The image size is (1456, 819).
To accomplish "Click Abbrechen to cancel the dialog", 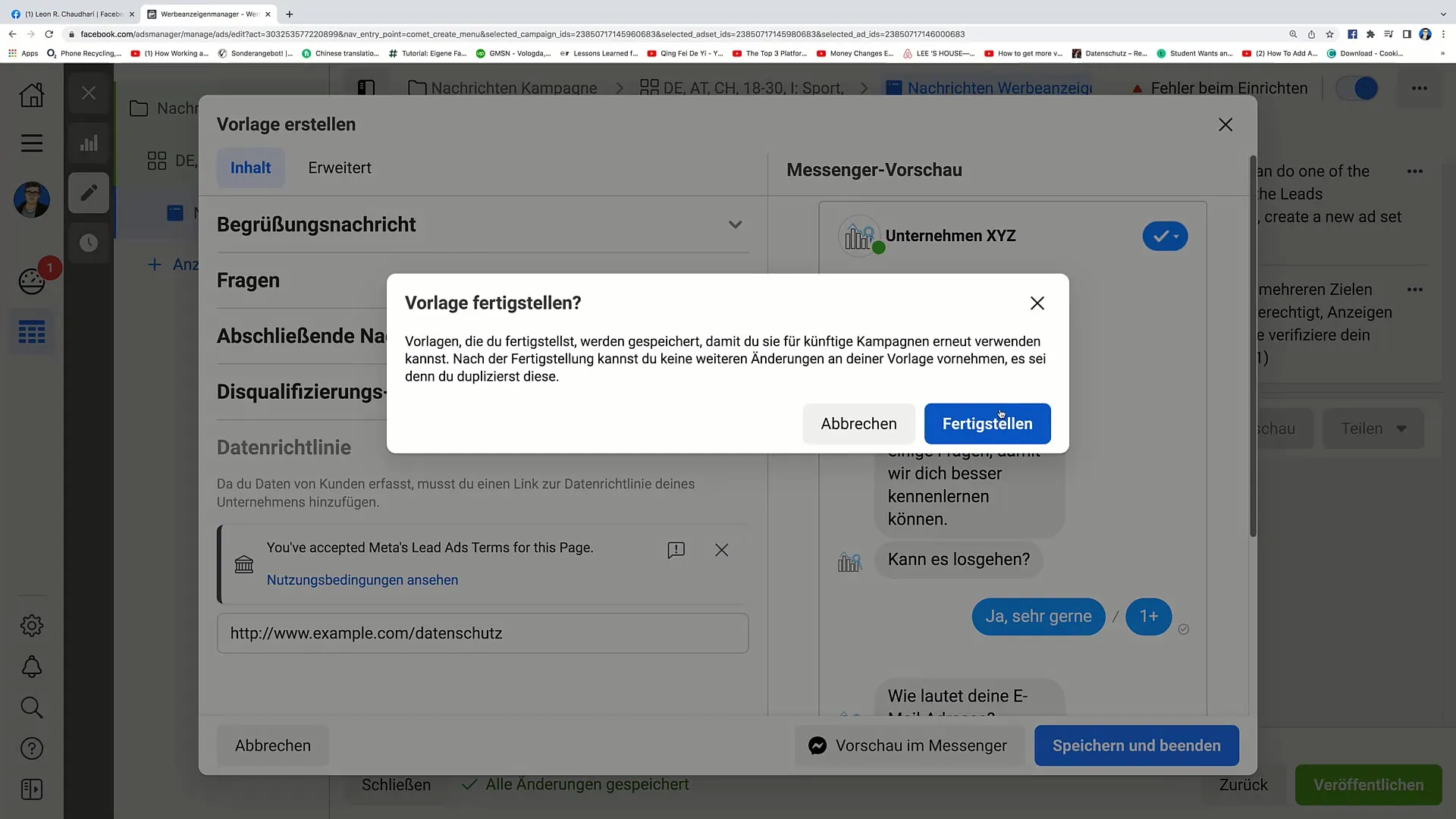I will [x=859, y=423].
